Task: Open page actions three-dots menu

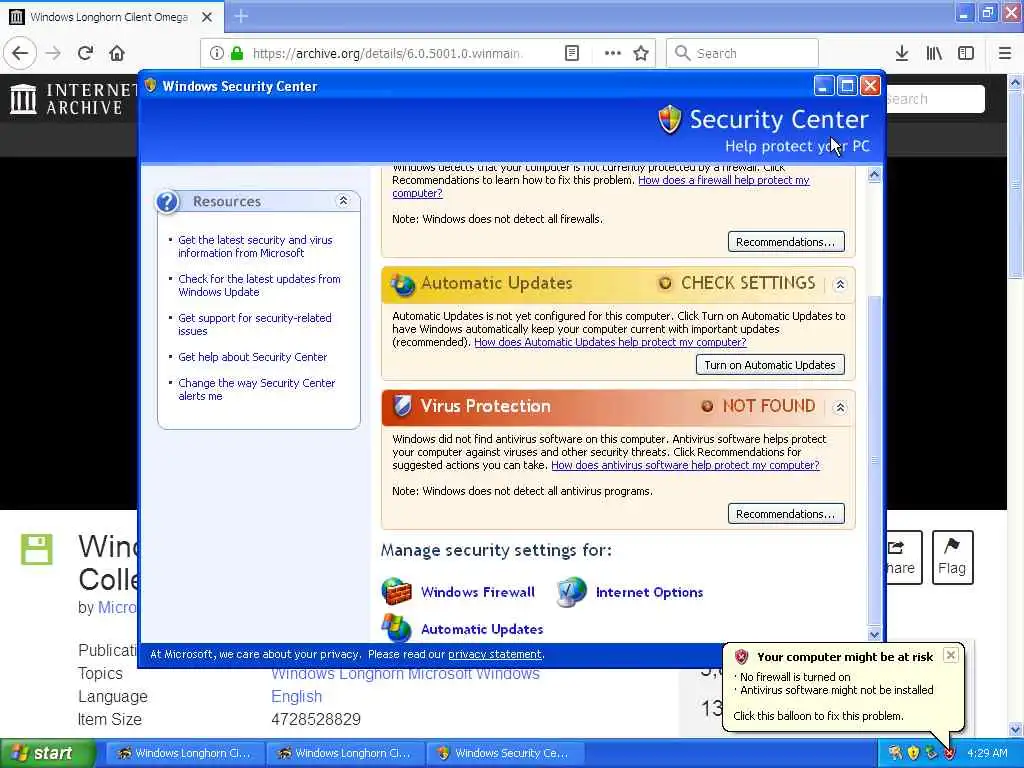Action: point(613,53)
